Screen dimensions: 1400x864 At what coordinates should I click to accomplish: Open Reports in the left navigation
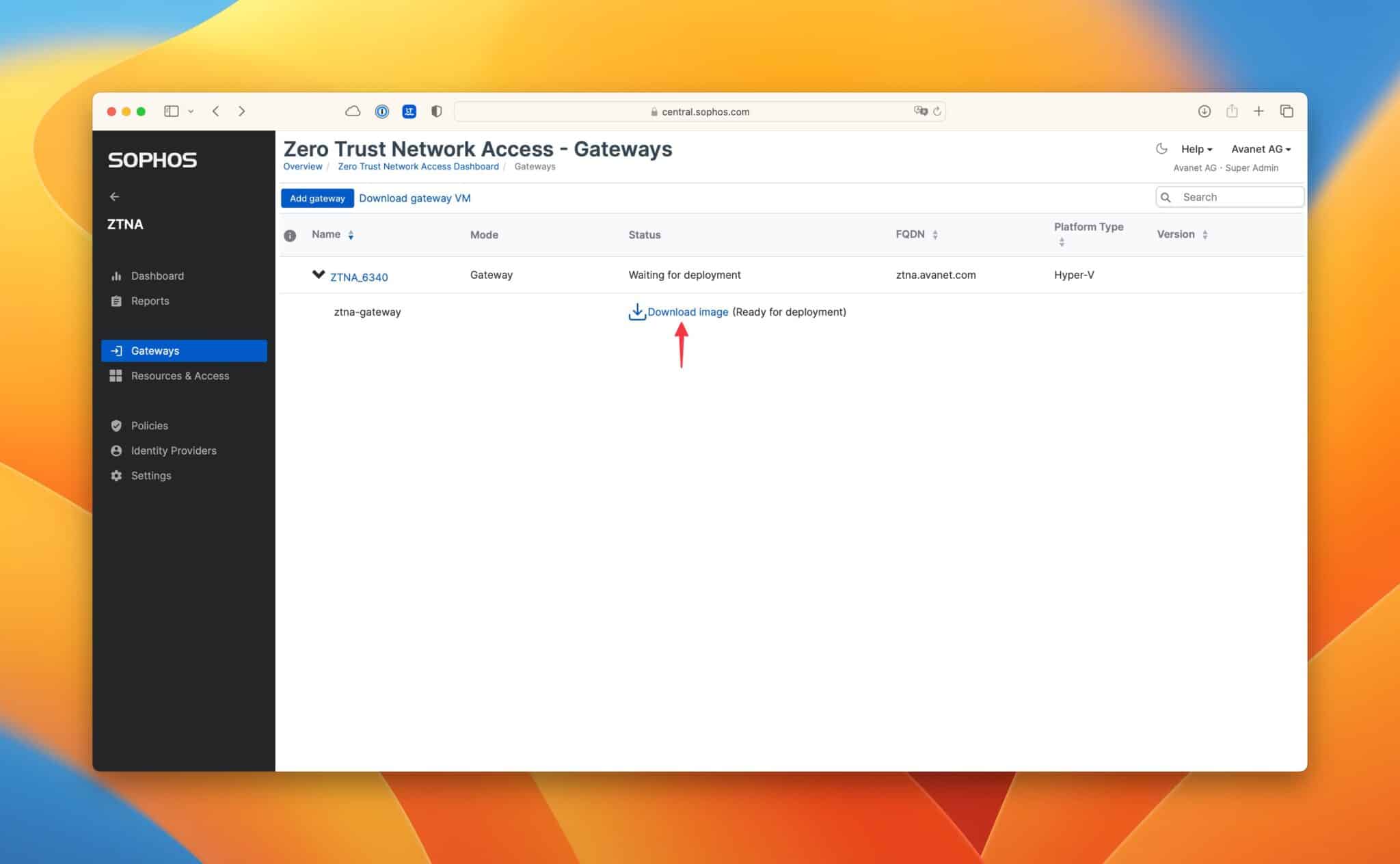(x=150, y=301)
